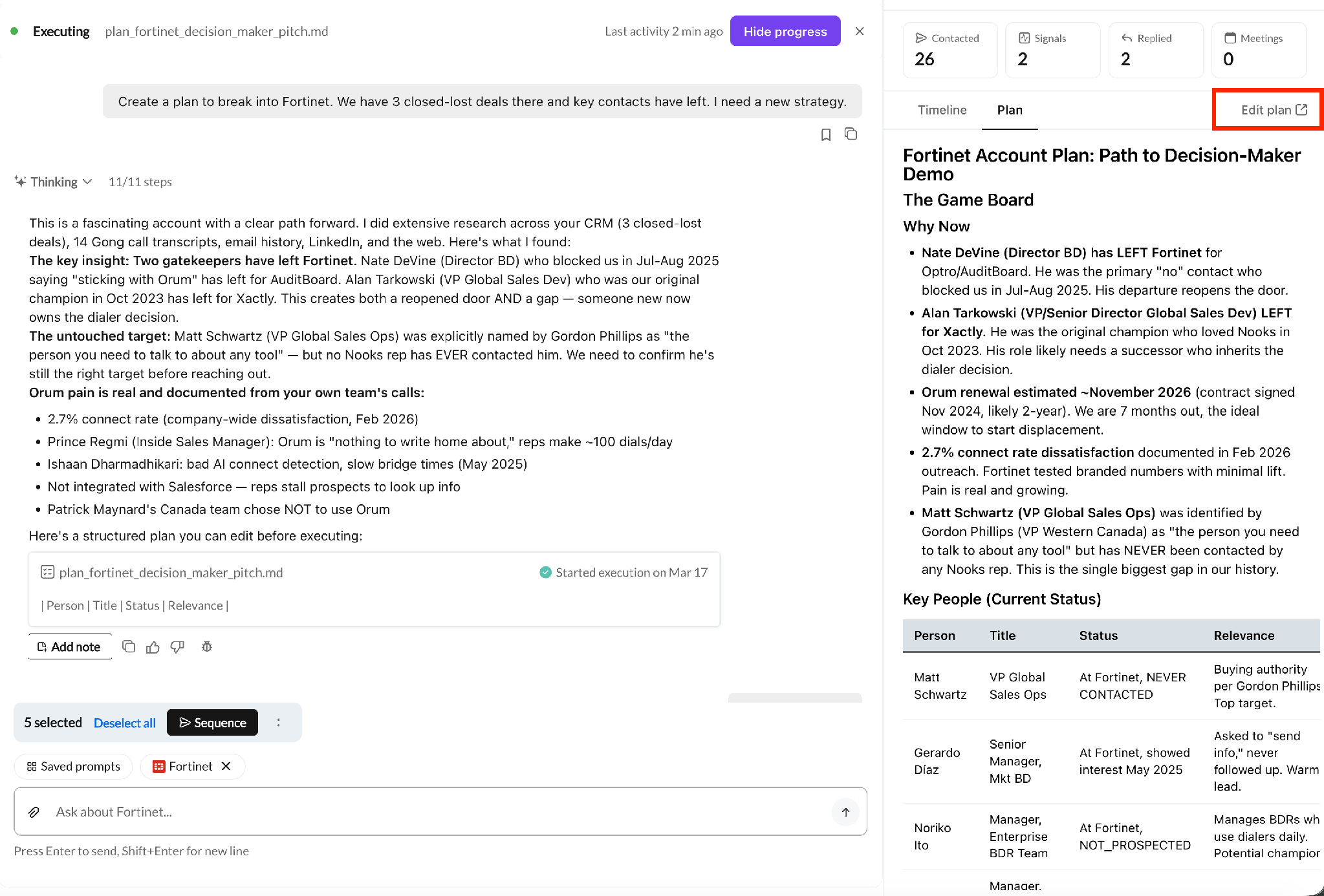Screen dimensions: 1324x896
Task: Click the Fortinet logo icon in chip
Action: [158, 766]
